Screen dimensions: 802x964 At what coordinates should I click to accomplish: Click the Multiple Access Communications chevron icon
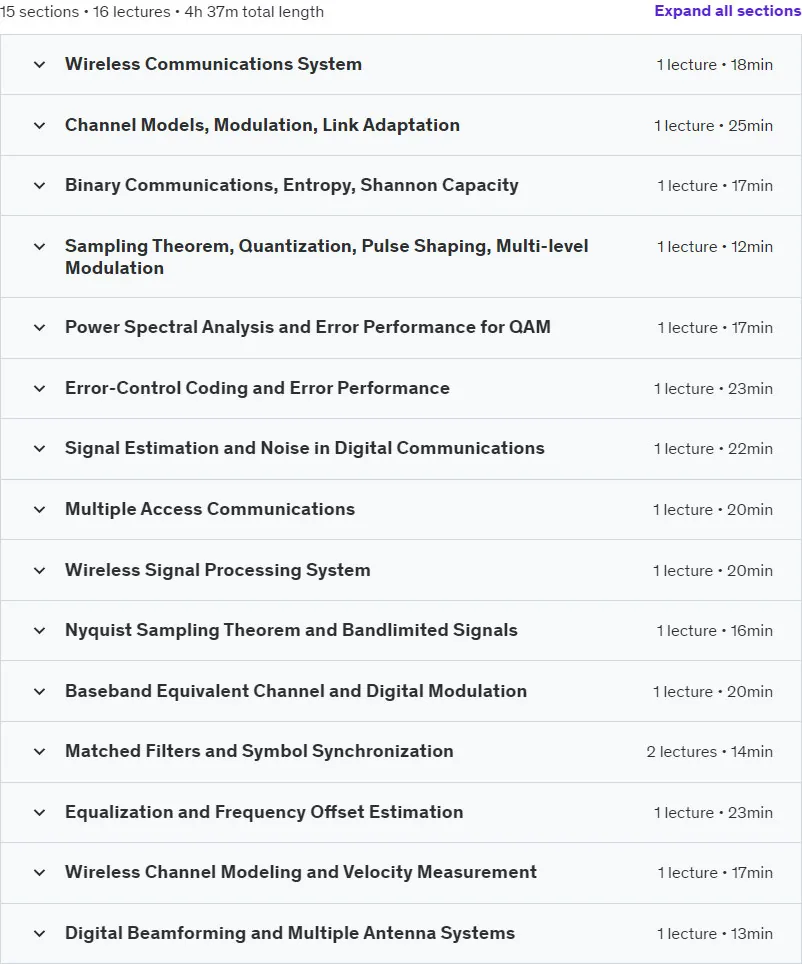click(x=39, y=510)
